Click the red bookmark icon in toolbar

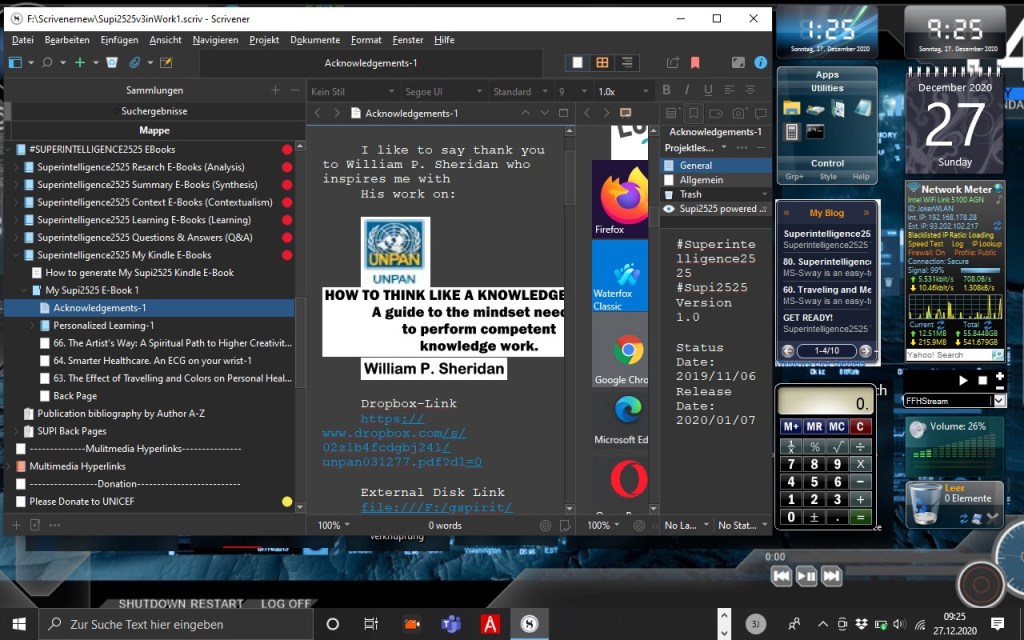pos(694,63)
